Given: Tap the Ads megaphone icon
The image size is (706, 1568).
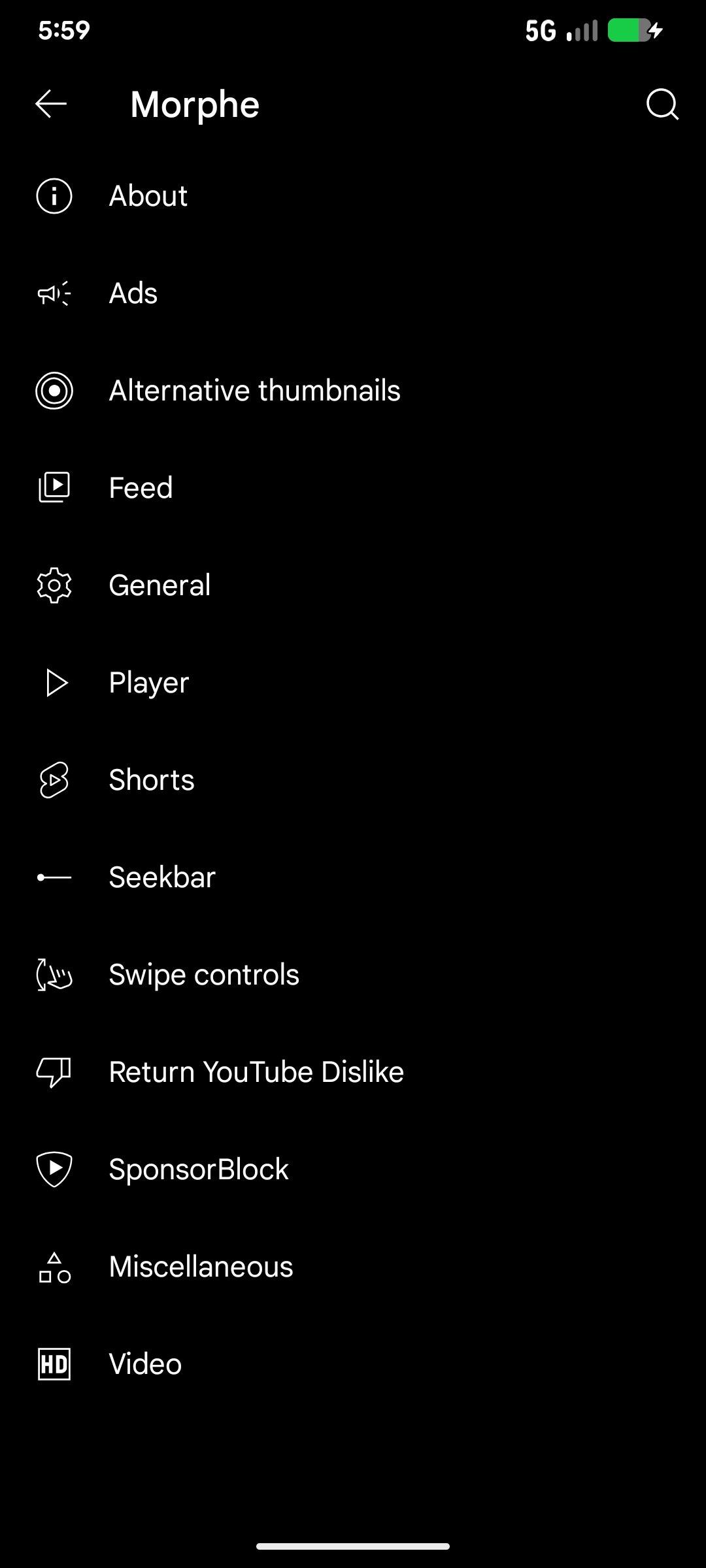Looking at the screenshot, I should pos(54,293).
